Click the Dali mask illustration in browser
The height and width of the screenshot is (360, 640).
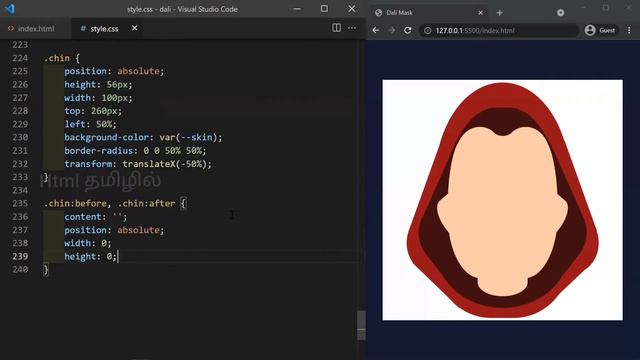[502, 200]
